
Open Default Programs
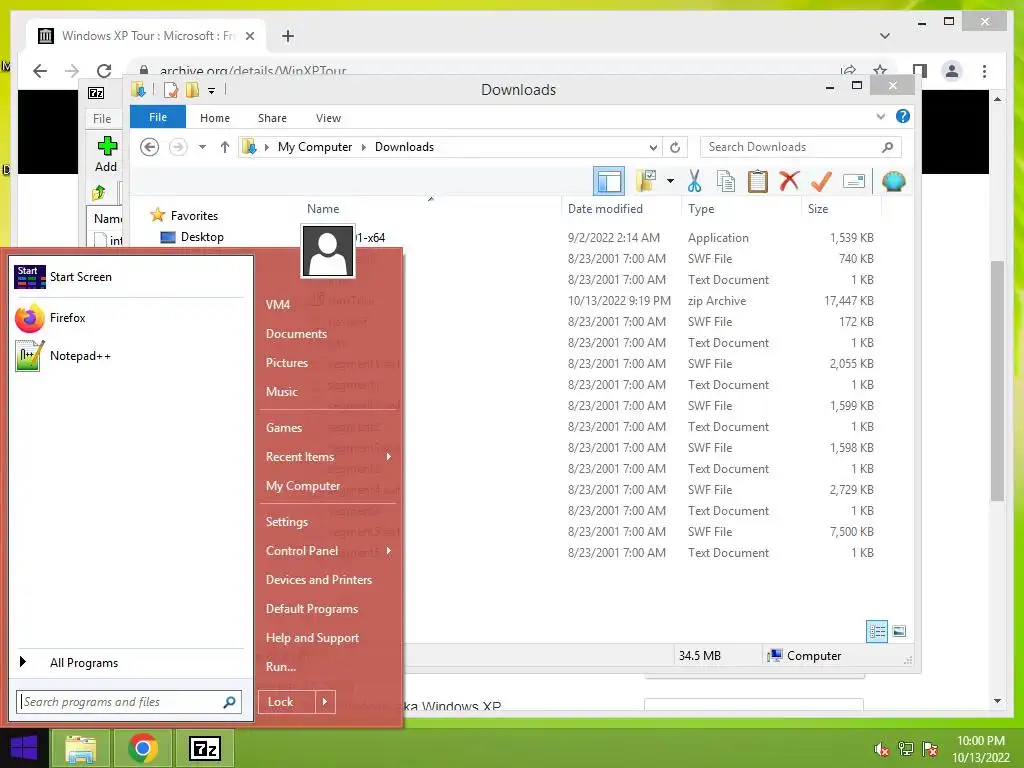click(x=312, y=609)
